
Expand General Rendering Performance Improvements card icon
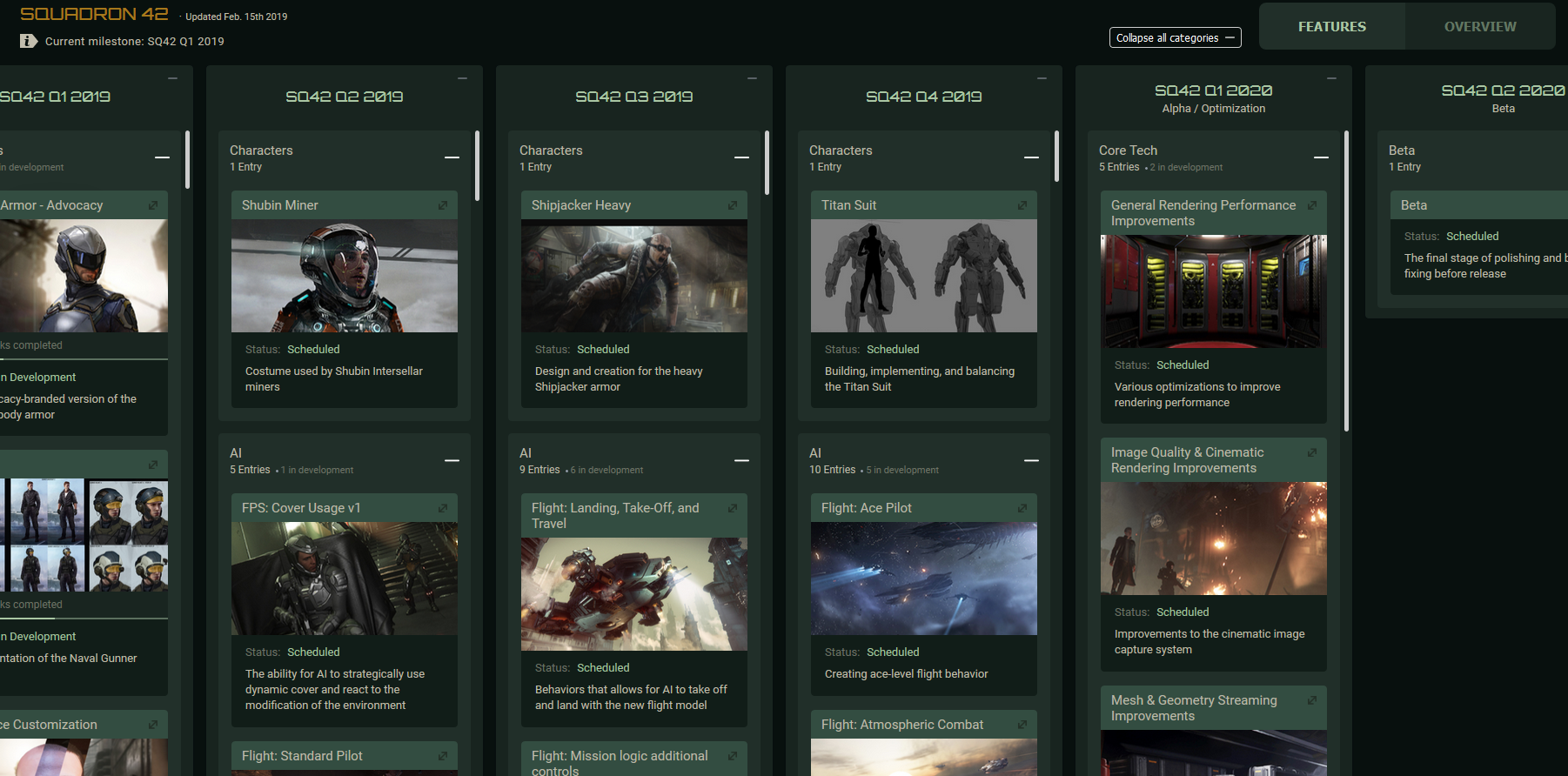(x=1312, y=205)
